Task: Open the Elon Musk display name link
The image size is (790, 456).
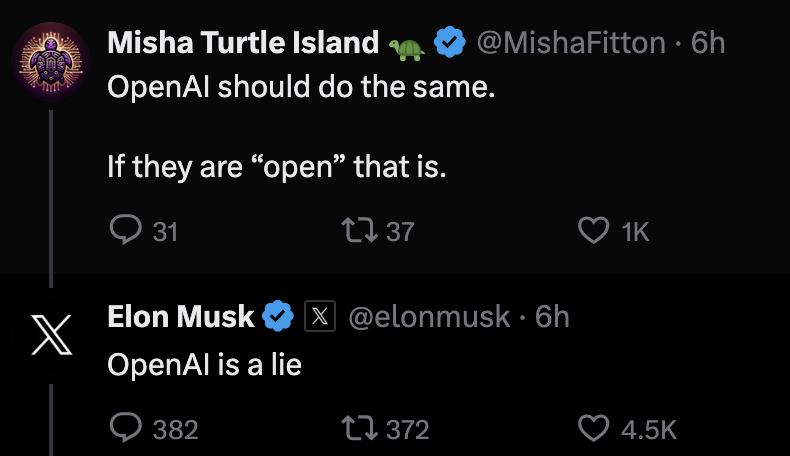Action: coord(181,317)
